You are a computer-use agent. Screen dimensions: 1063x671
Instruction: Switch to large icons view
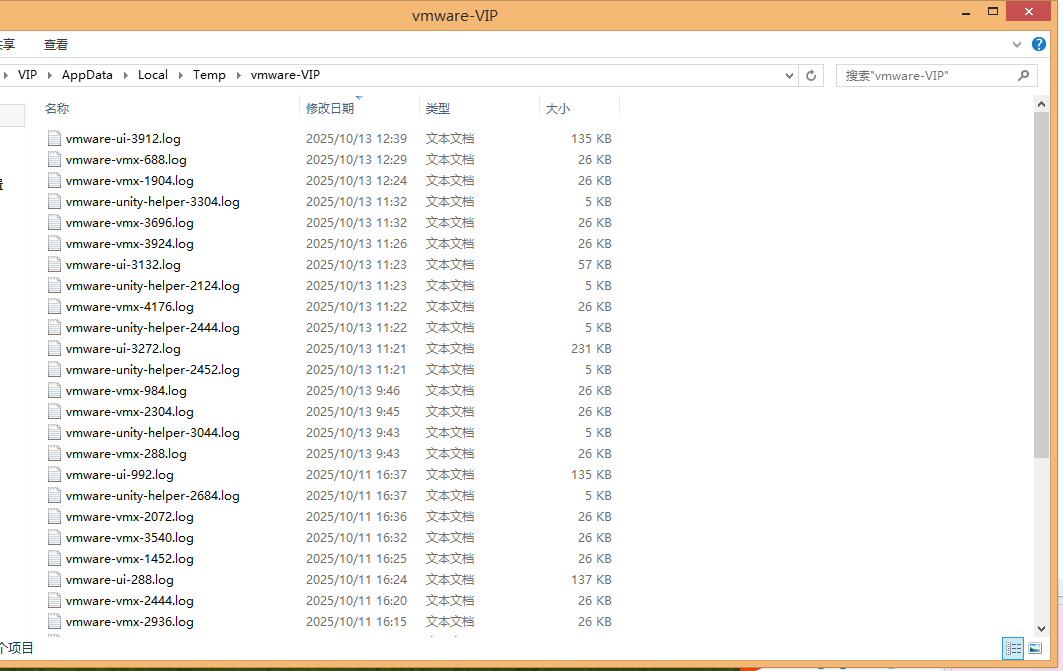tap(1035, 649)
